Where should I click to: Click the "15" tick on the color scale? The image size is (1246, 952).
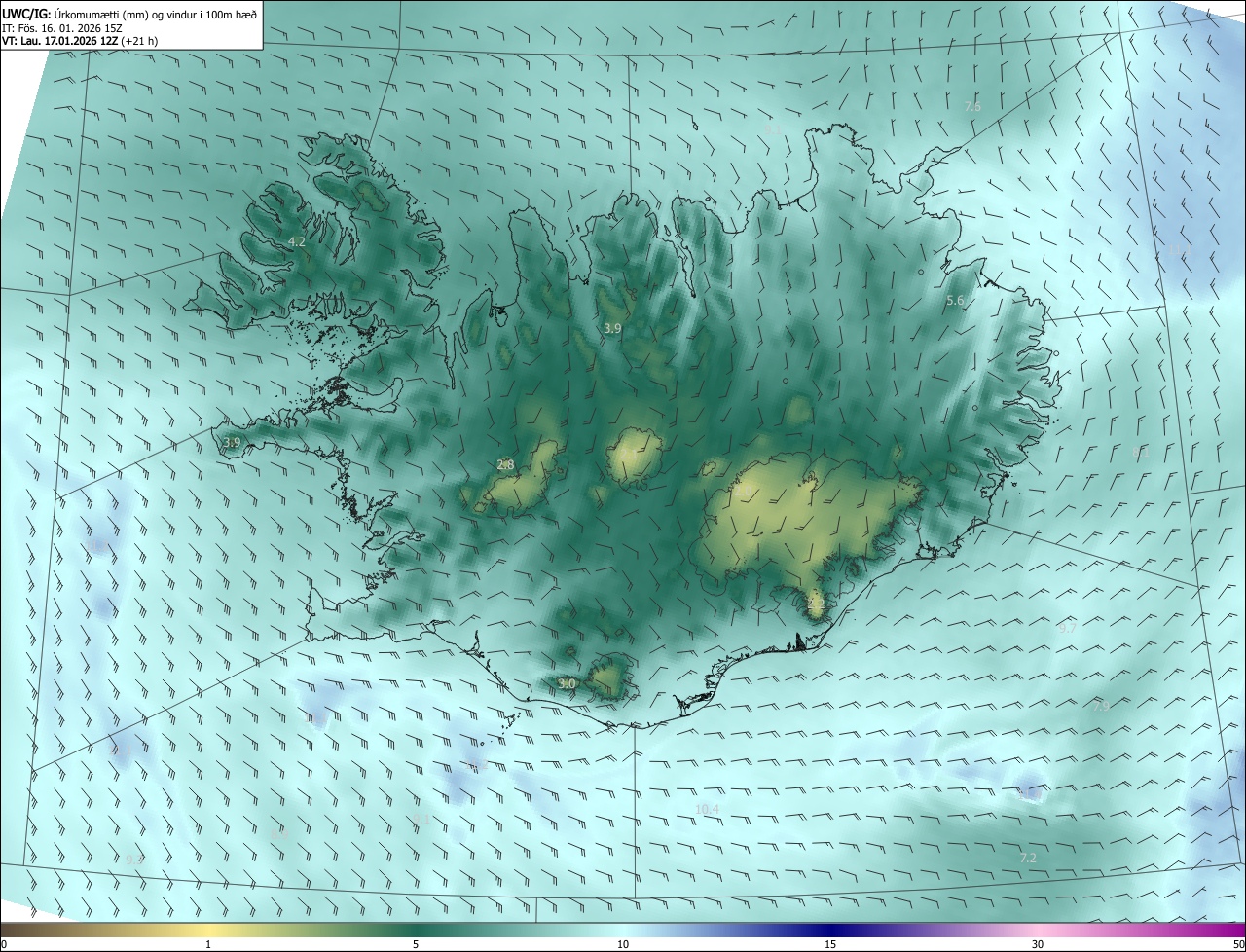click(x=830, y=944)
